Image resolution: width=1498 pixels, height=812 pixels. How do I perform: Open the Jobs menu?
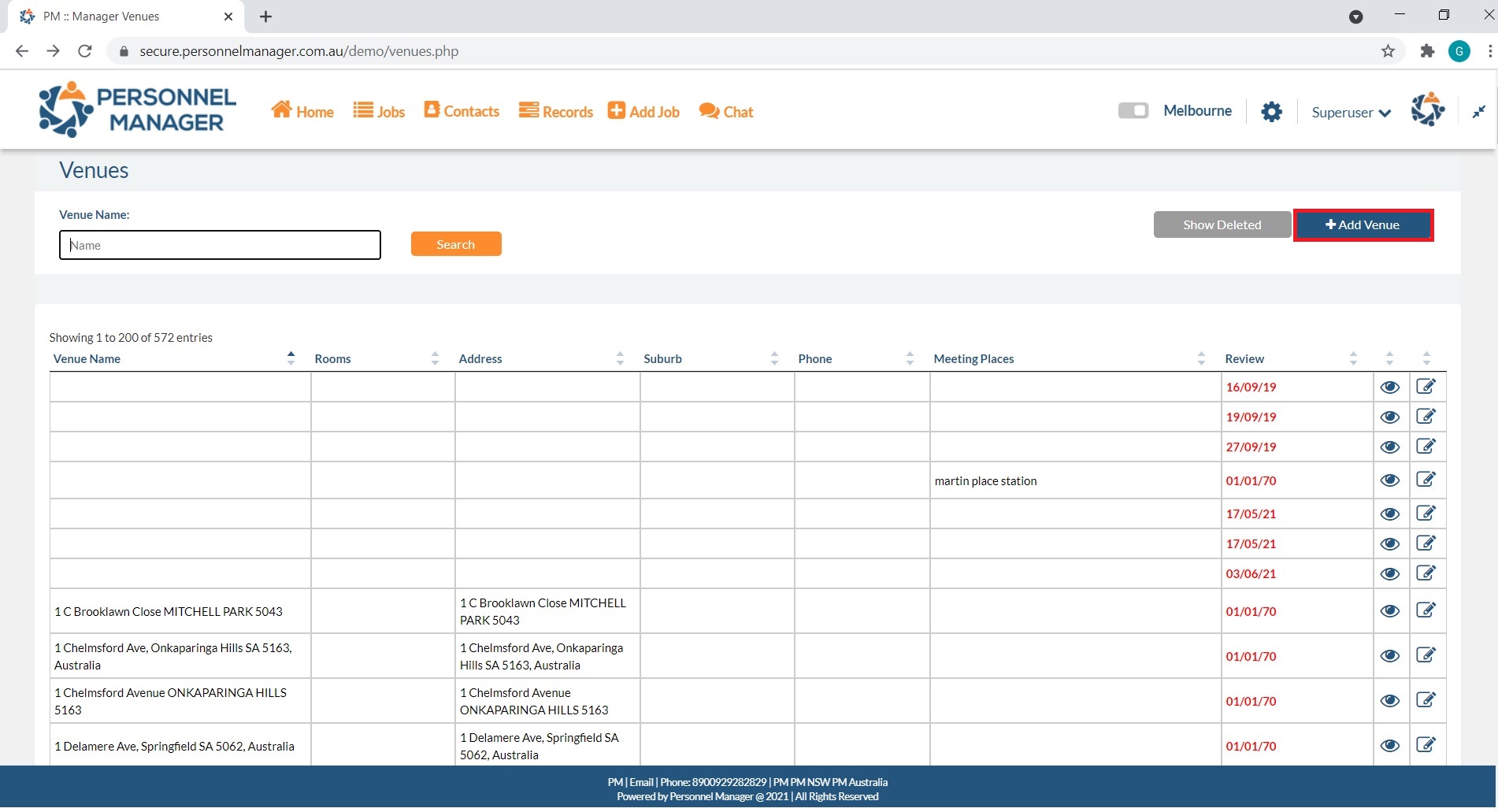coord(379,112)
